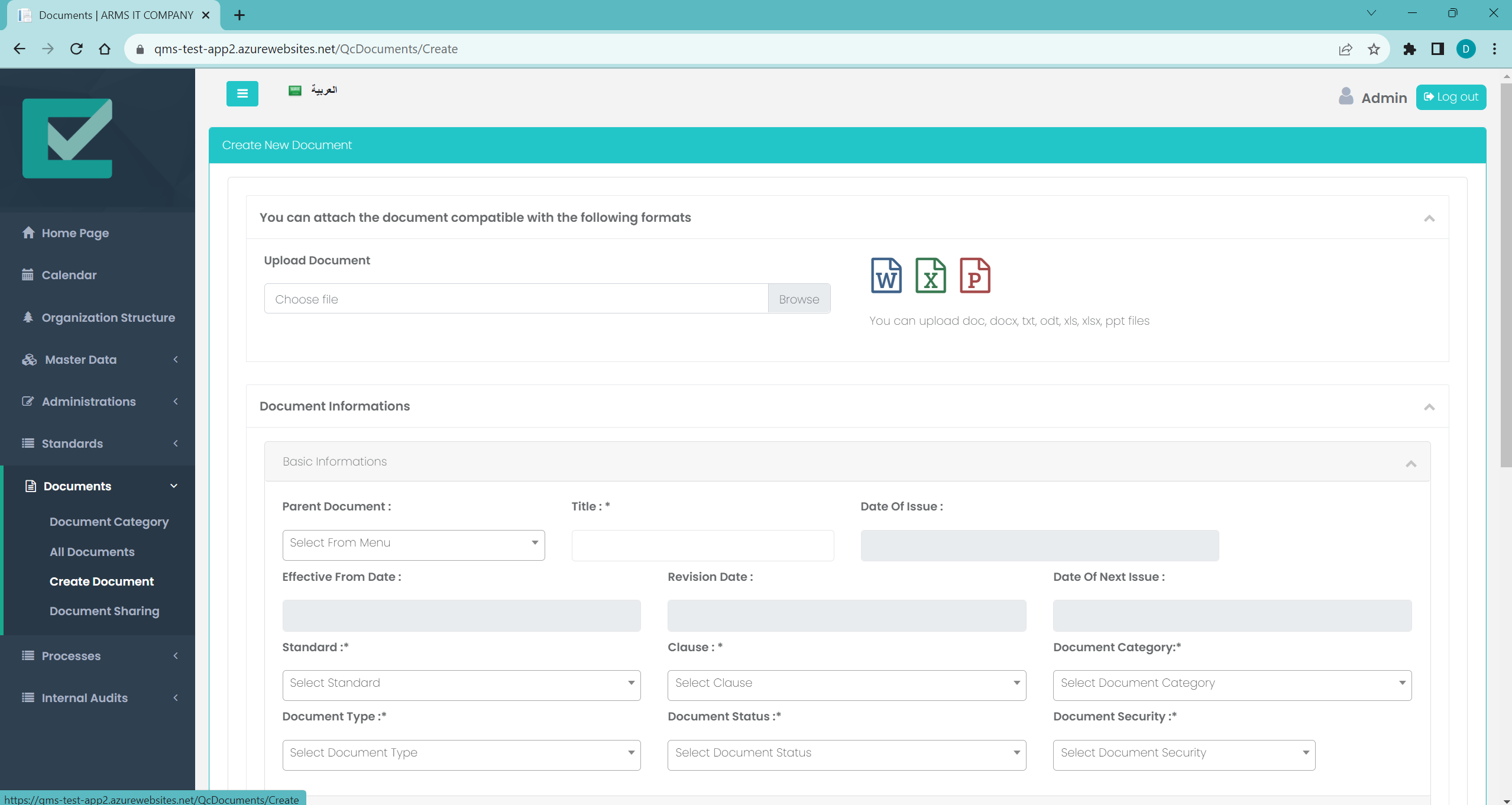Screen dimensions: 1512x805
Task: Collapse the Basic Informations section
Action: point(1411,463)
